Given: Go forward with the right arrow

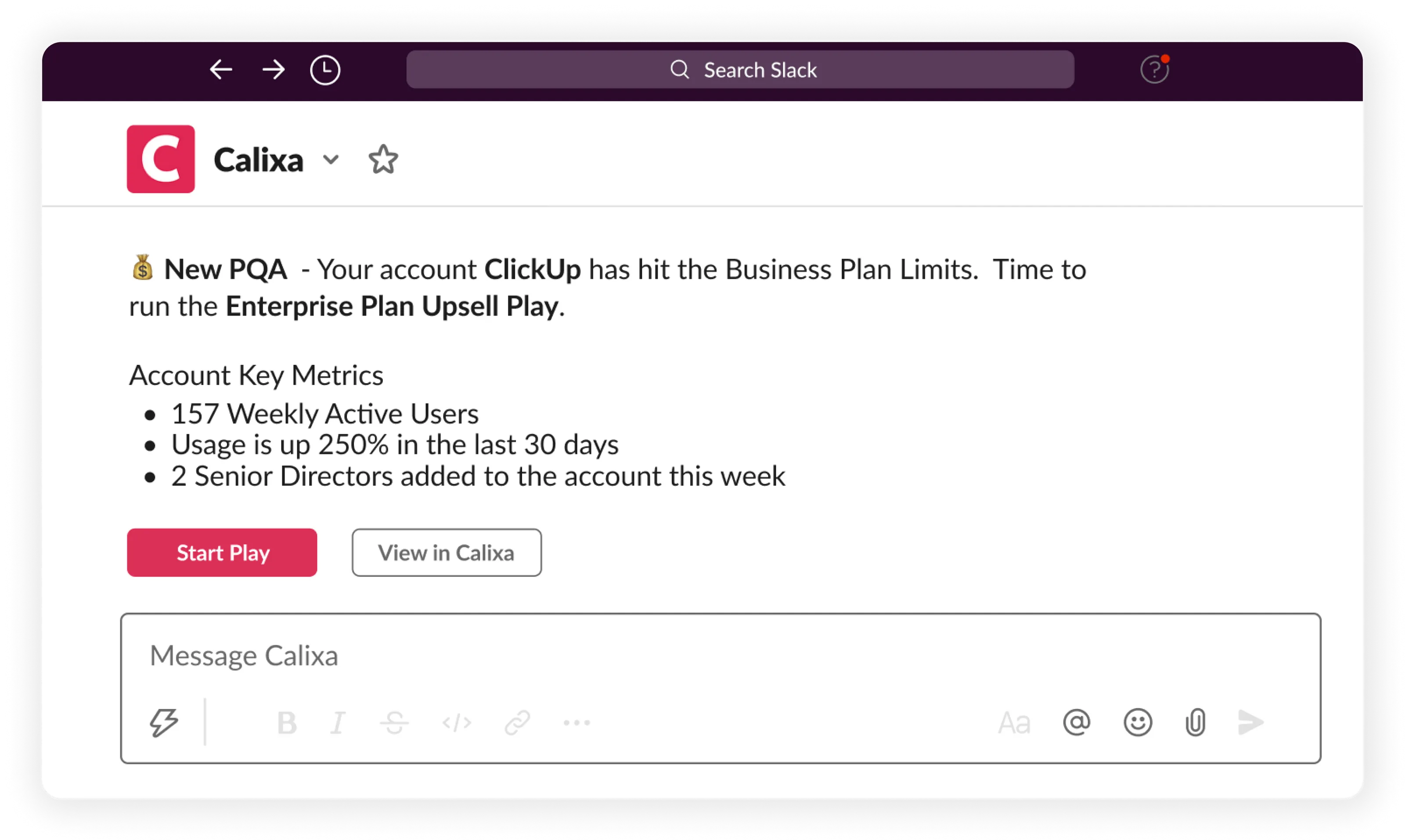Looking at the screenshot, I should pyautogui.click(x=273, y=70).
